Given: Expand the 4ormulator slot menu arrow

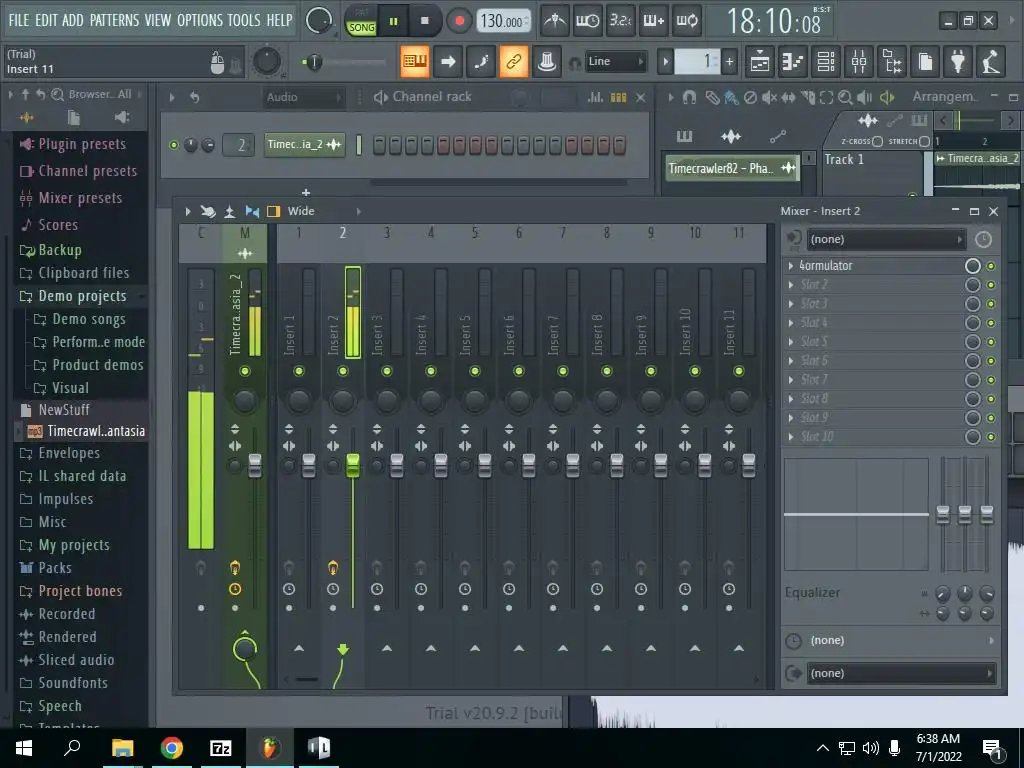Looking at the screenshot, I should 791,266.
